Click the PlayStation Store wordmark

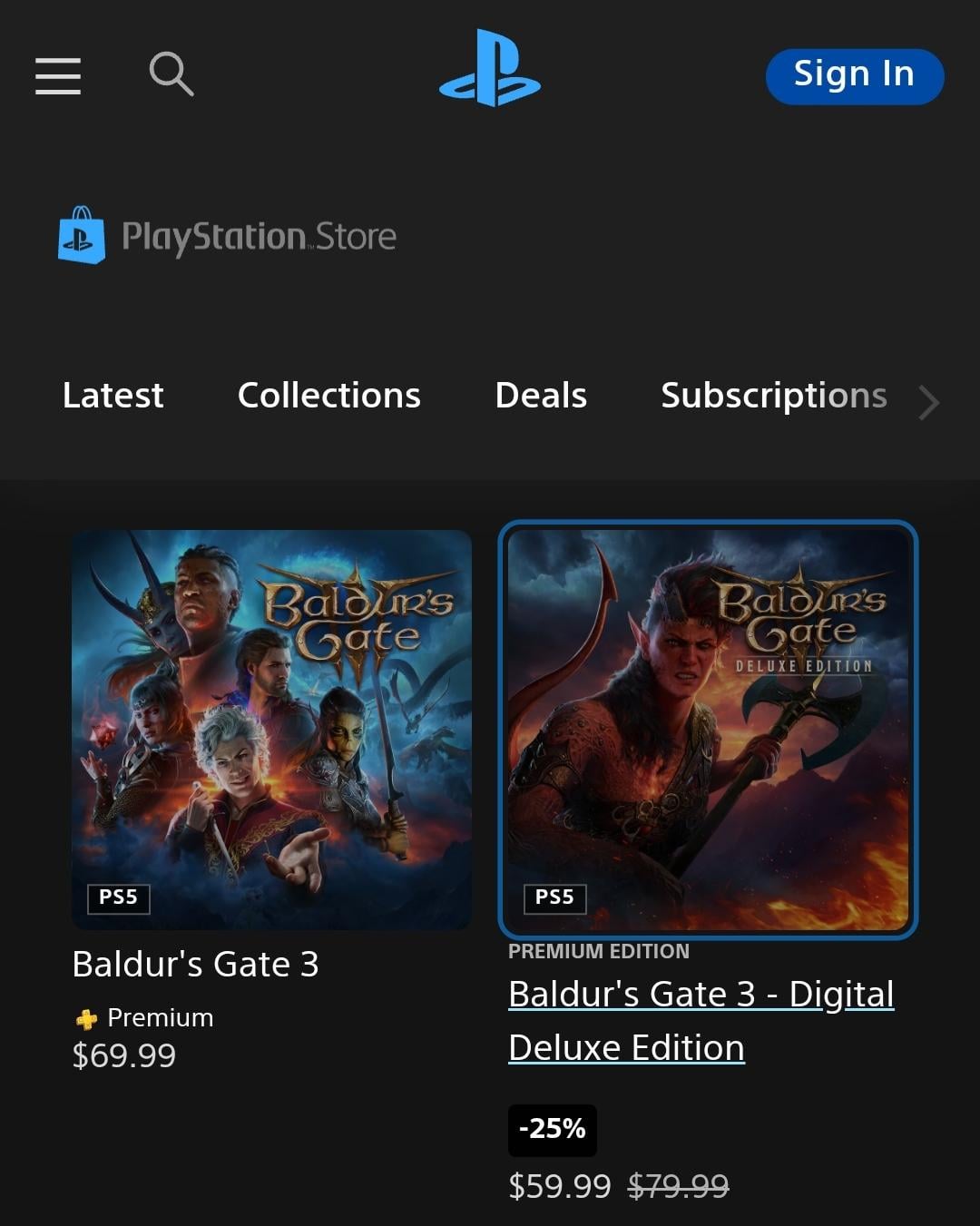click(x=259, y=237)
